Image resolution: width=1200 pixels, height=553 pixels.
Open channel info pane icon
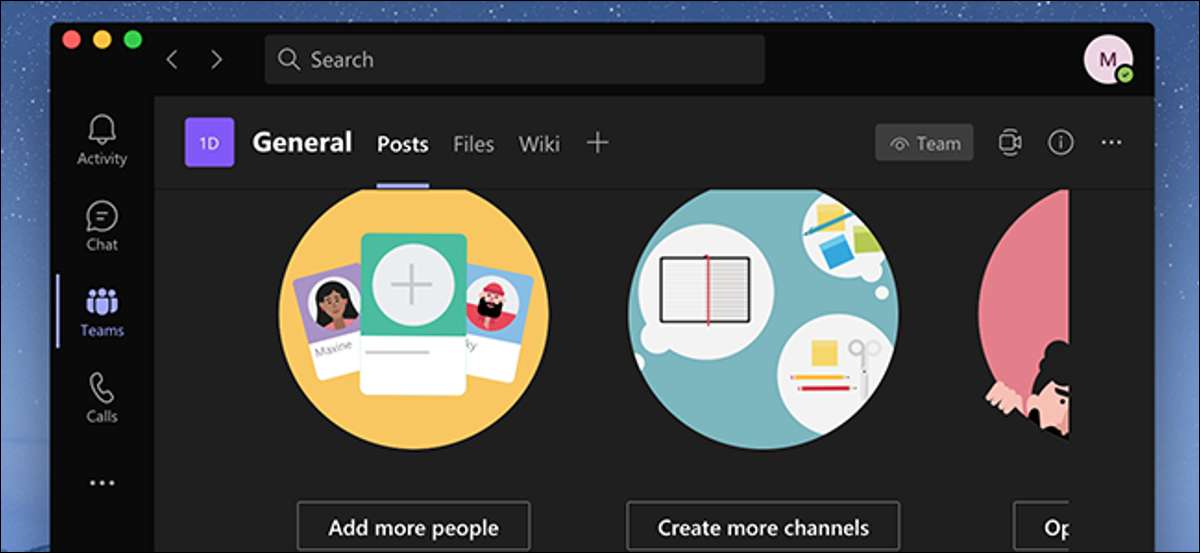click(x=1060, y=143)
